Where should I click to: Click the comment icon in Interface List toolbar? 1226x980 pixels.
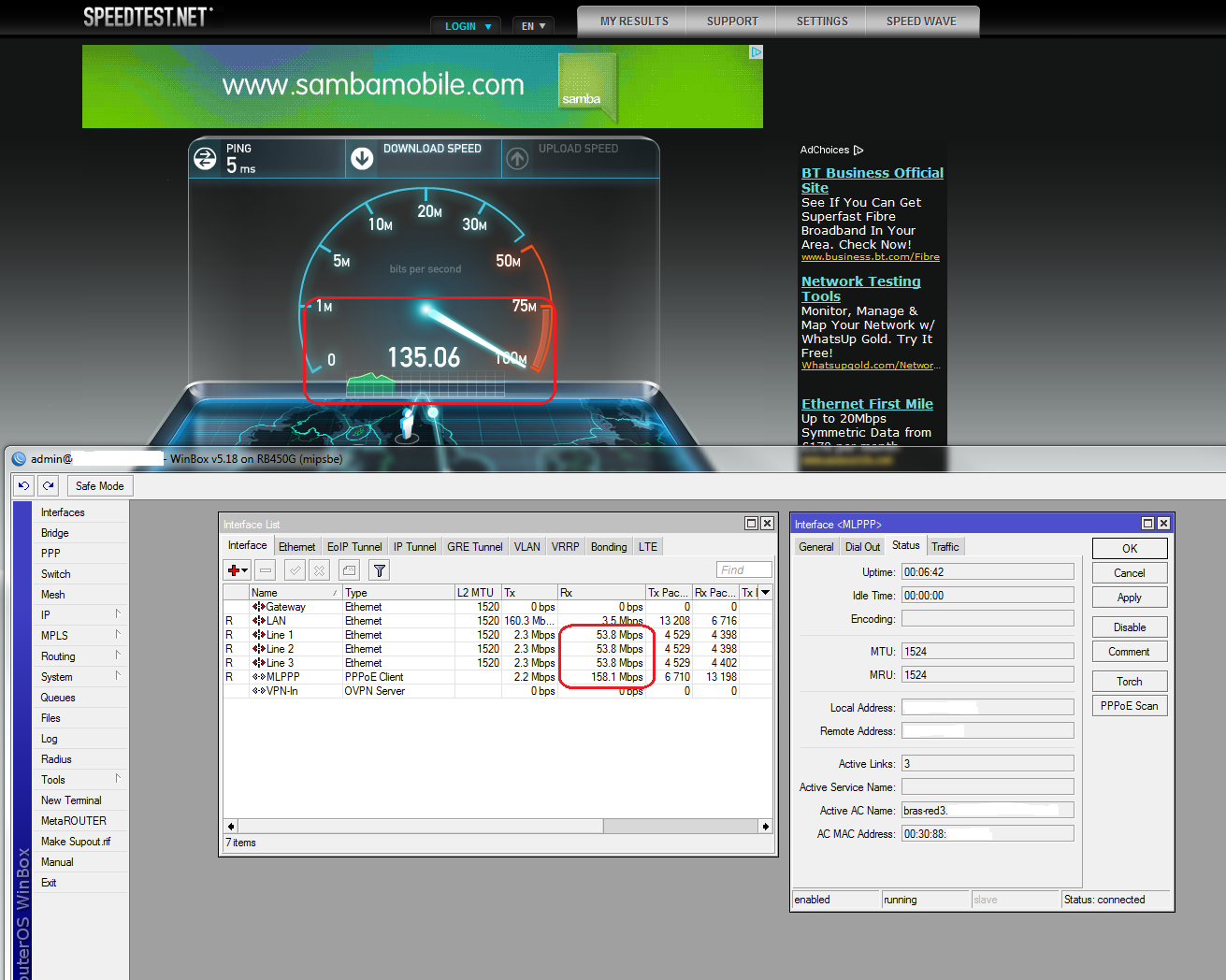(x=349, y=570)
